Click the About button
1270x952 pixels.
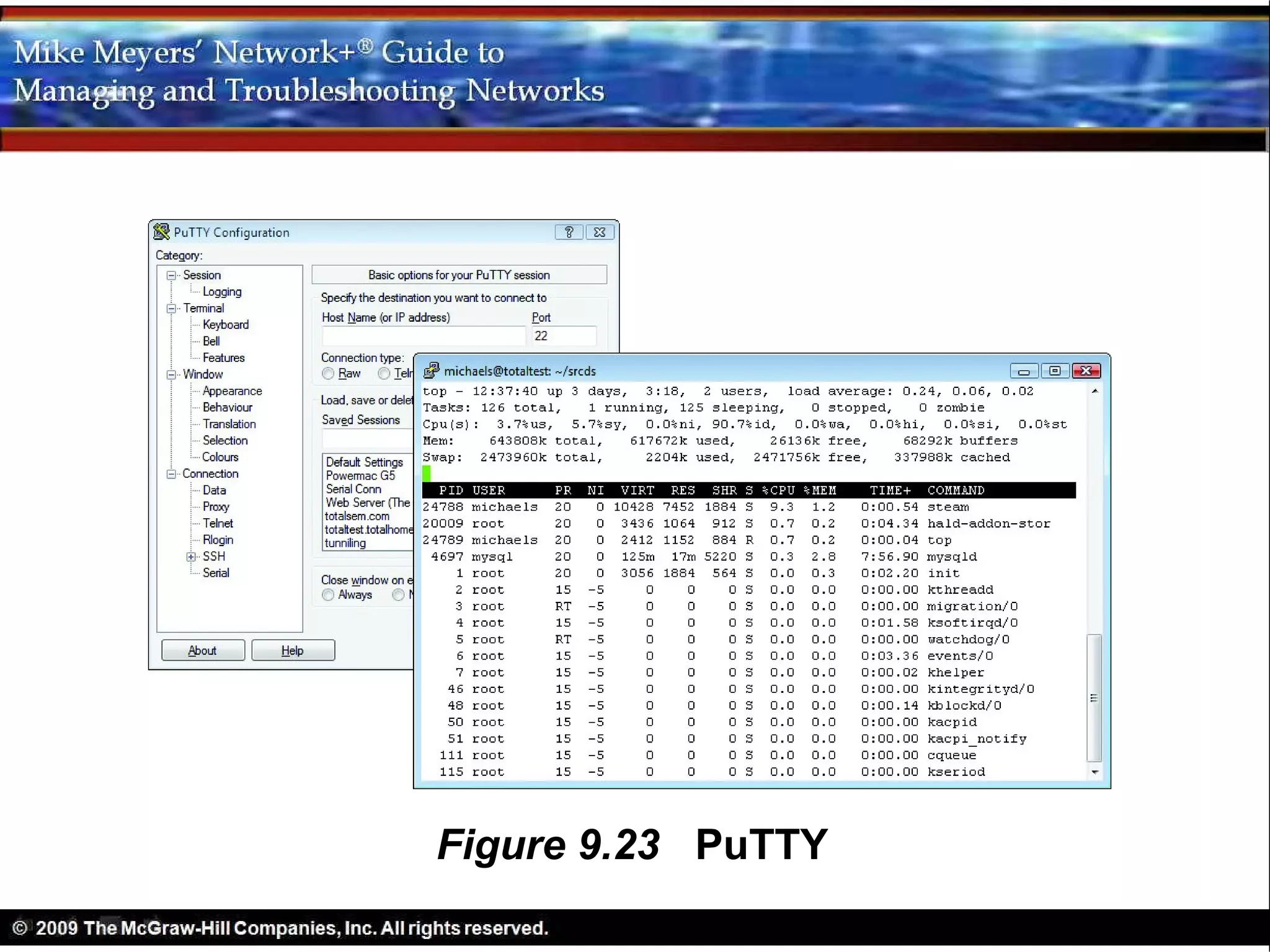[x=203, y=650]
